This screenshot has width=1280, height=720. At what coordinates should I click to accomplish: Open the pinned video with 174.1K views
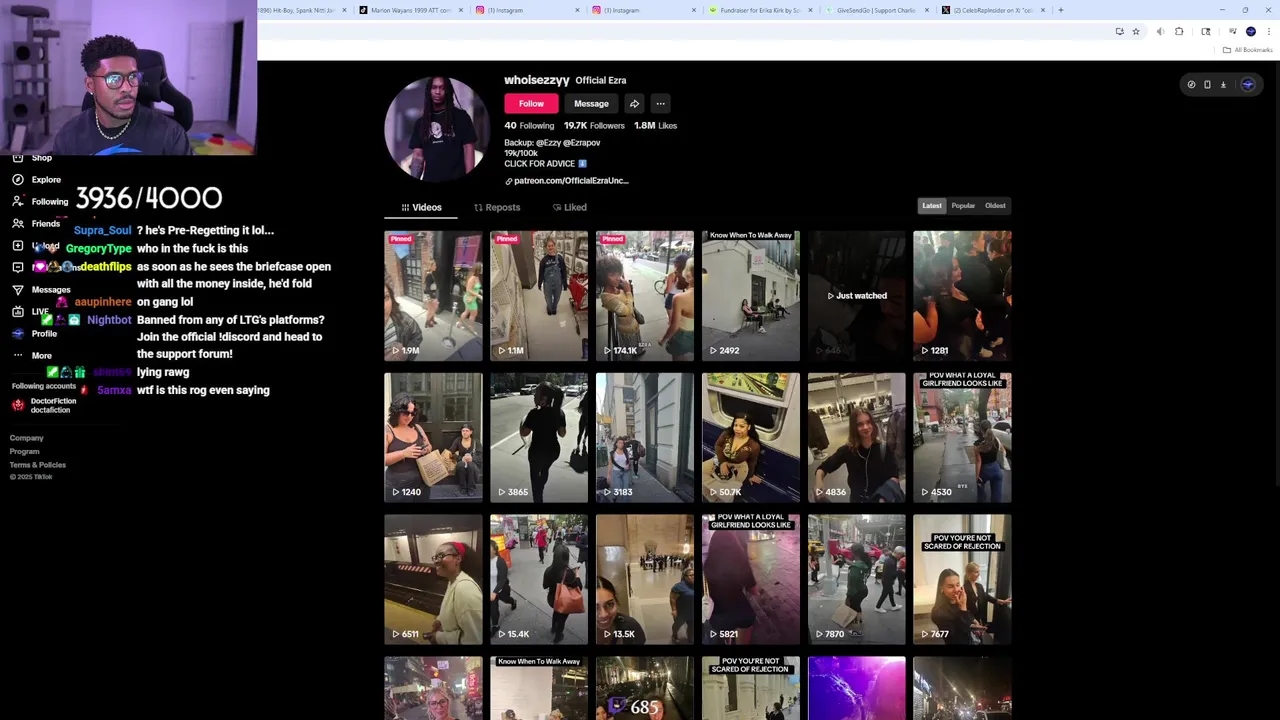645,296
